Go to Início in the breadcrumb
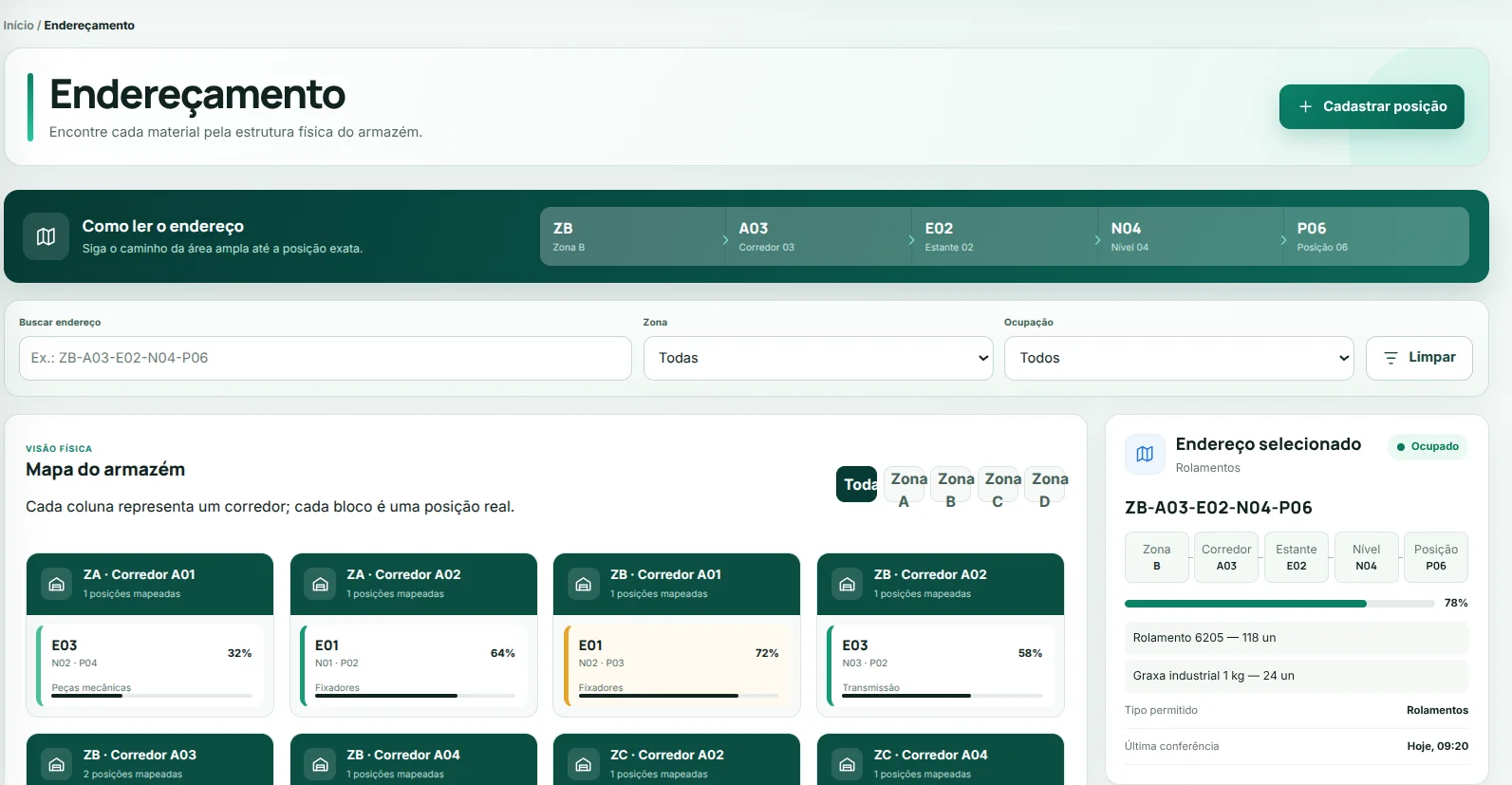1512x785 pixels. pos(18,26)
